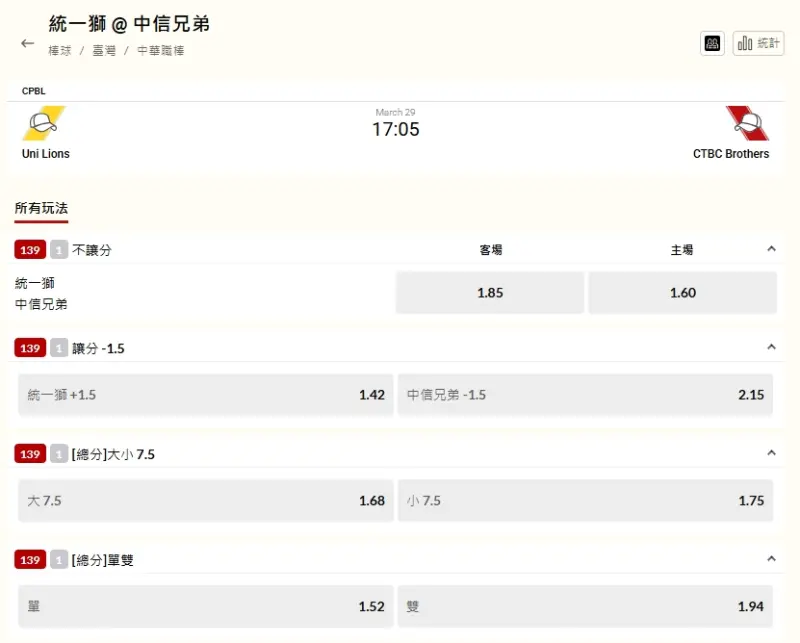Screen dimensions: 800x643
Task: Open the 統計 statistics button
Action: 758,43
